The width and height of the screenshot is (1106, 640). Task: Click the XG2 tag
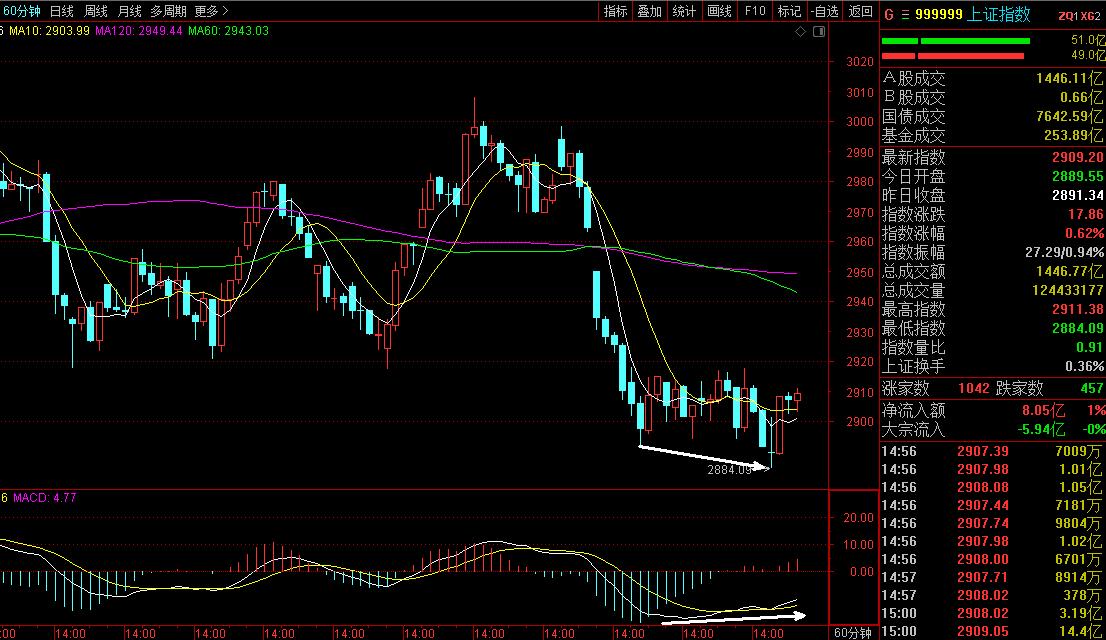[x=1090, y=16]
